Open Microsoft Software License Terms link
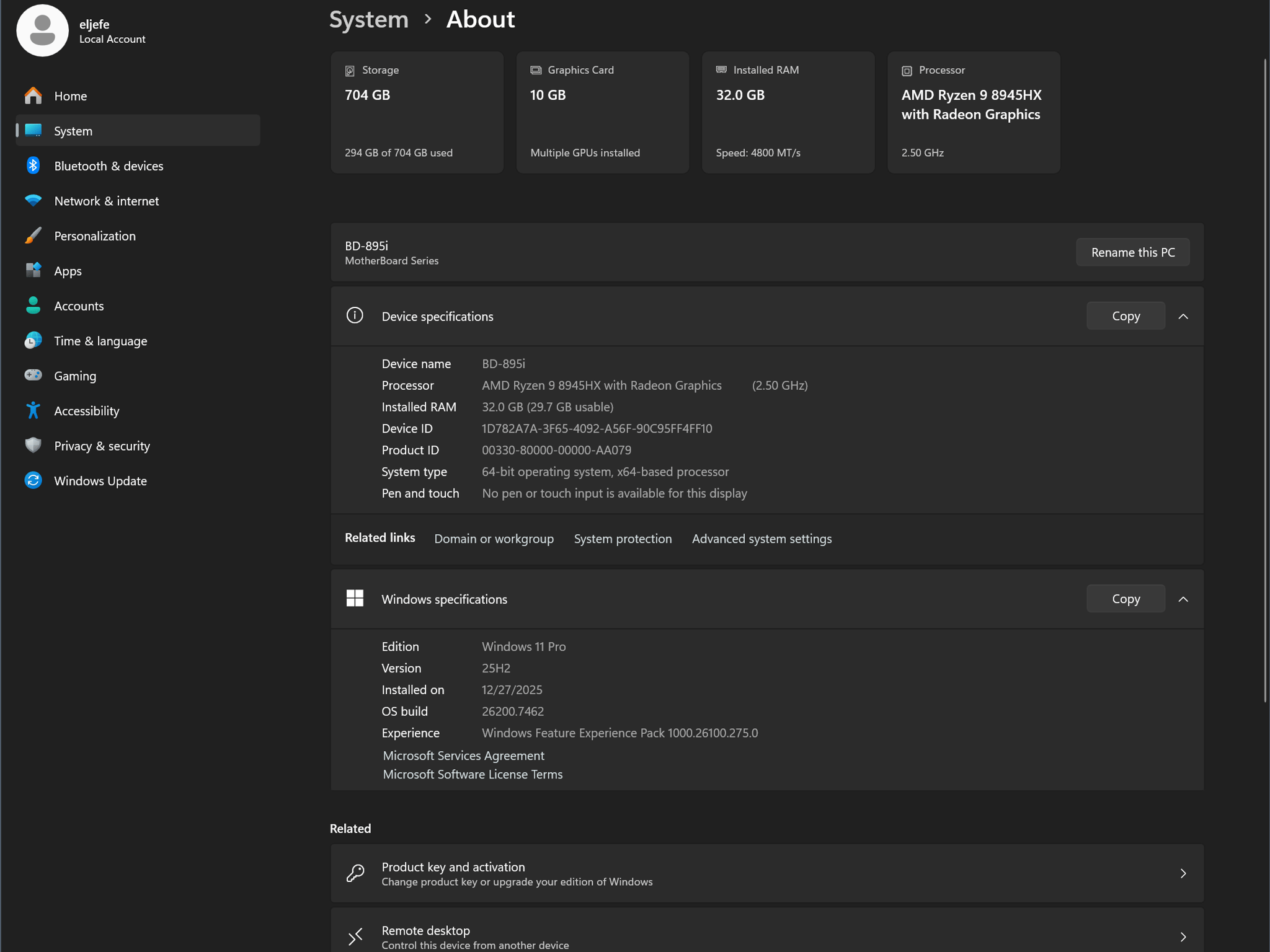Image resolution: width=1270 pixels, height=952 pixels. 473,774
